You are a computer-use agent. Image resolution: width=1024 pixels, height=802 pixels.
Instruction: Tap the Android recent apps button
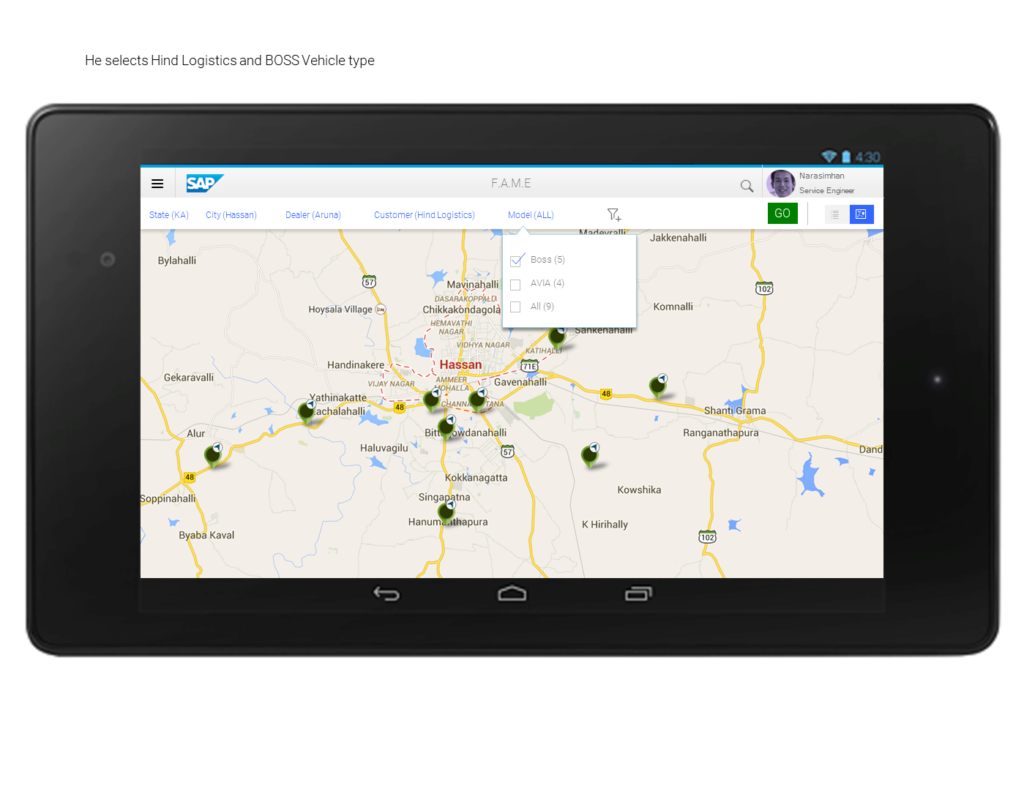(638, 594)
